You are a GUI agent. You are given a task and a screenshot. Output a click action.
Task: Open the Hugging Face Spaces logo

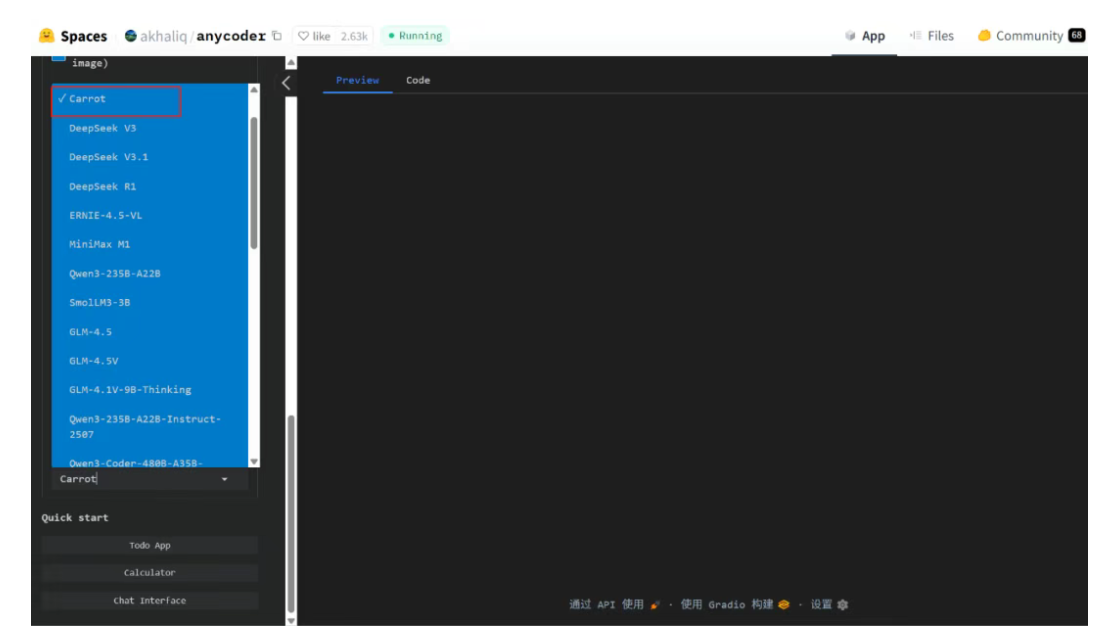73,36
